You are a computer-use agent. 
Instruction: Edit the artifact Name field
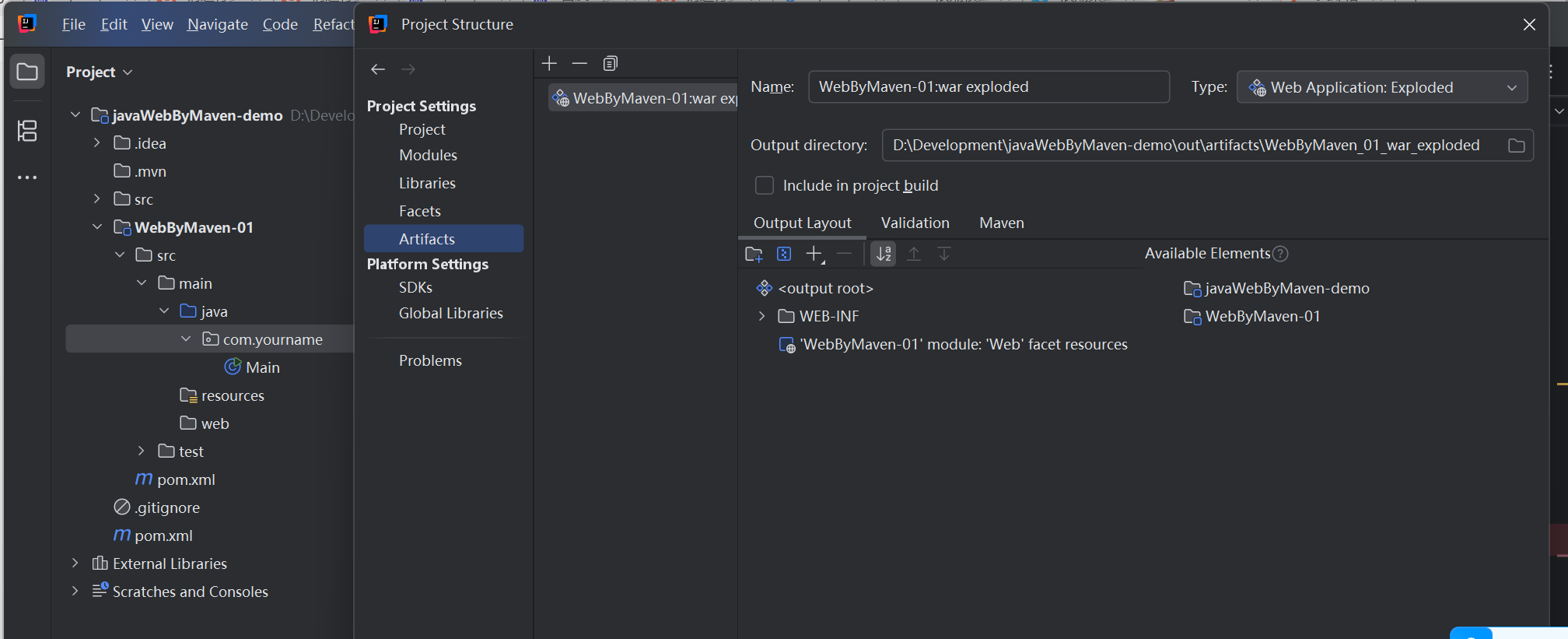point(989,87)
